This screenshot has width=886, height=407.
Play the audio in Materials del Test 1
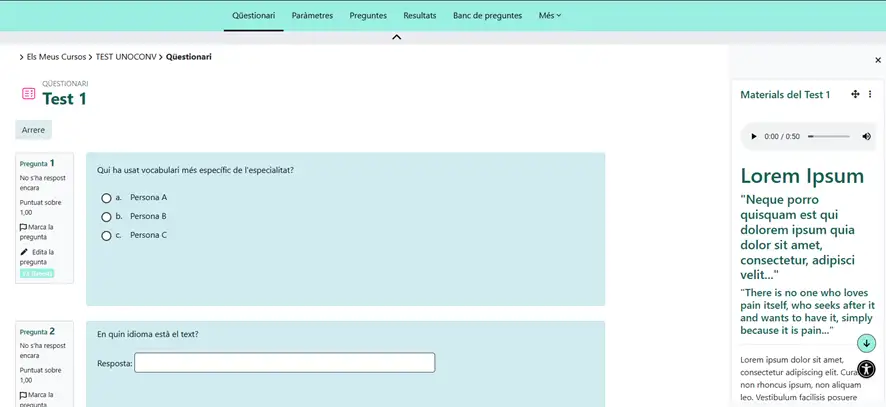(753, 136)
